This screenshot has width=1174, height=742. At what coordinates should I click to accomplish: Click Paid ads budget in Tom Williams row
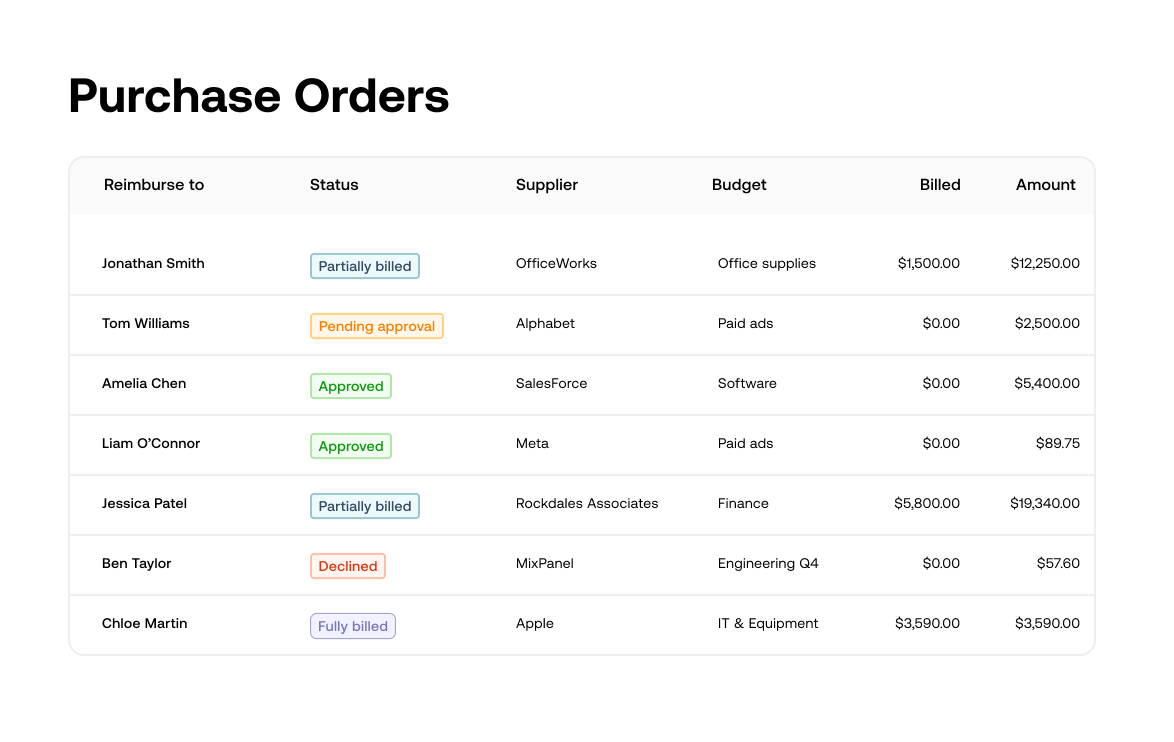(x=745, y=323)
